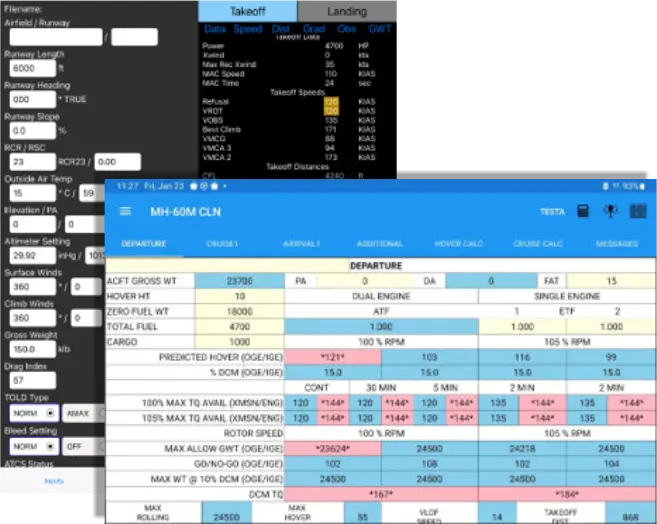657x524 pixels.
Task: Edit the Runway Slope field showing 0.0
Action: click(x=32, y=131)
